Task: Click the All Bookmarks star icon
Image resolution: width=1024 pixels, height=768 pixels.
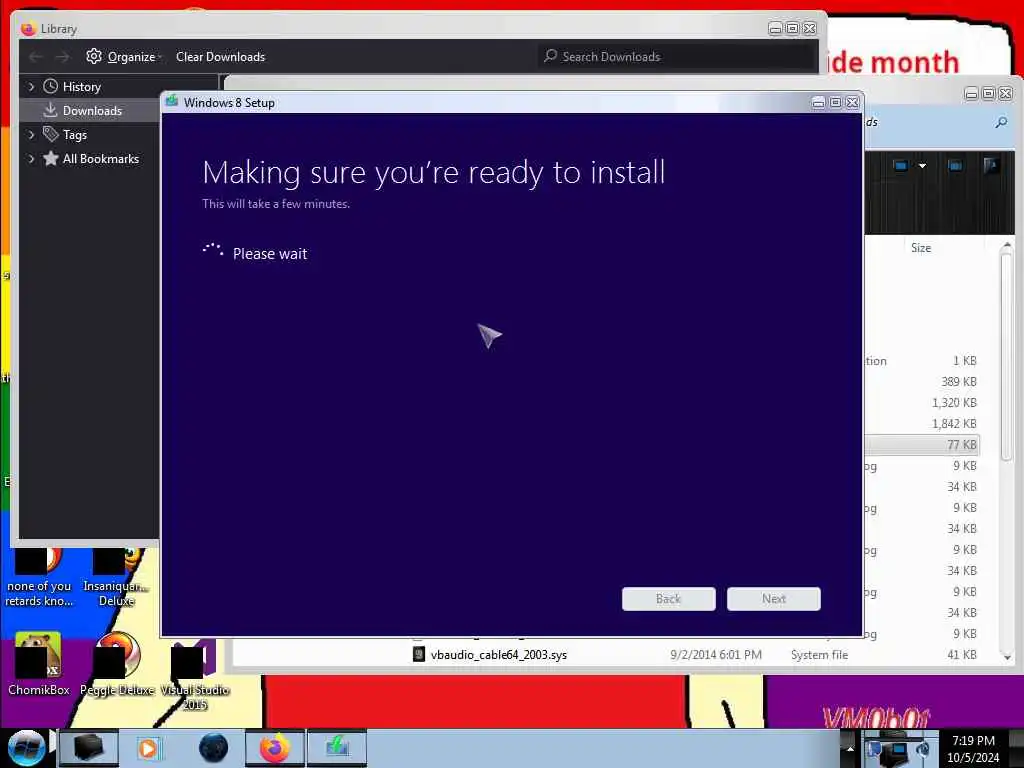Action: coord(50,159)
